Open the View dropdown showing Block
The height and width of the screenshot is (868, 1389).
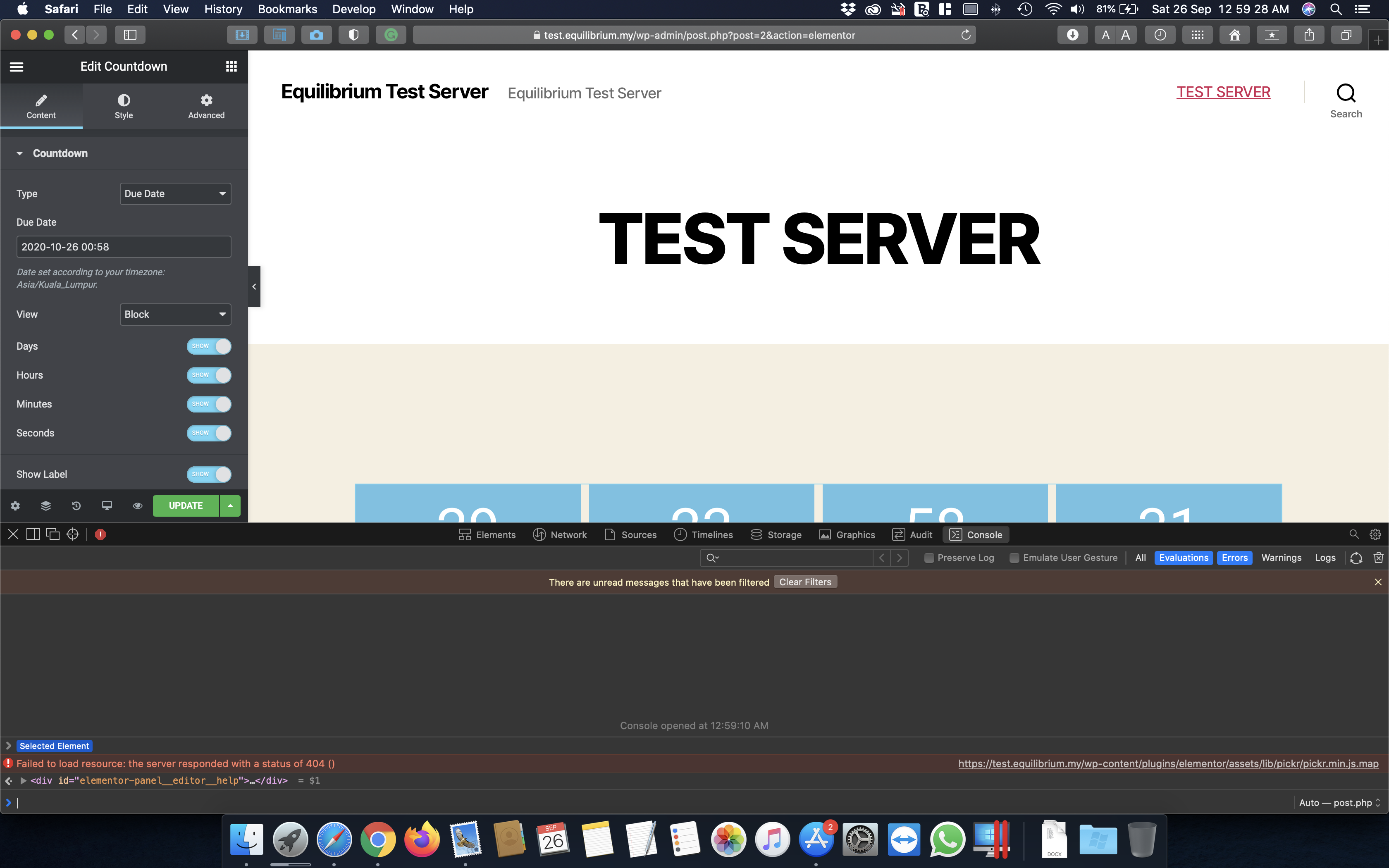[175, 314]
